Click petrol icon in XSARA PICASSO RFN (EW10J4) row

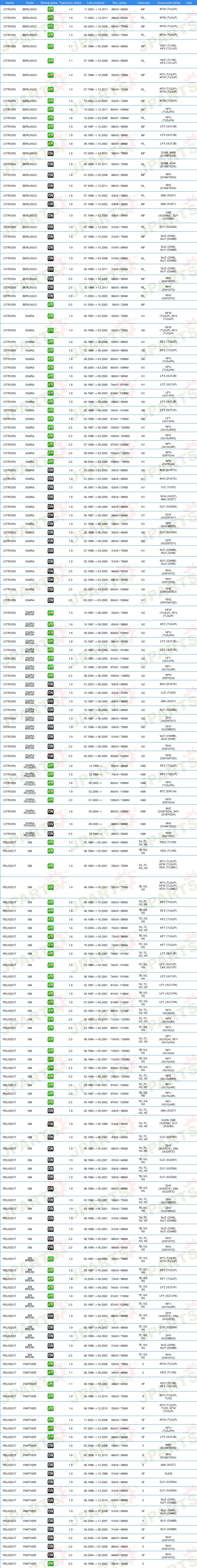[51, 800]
